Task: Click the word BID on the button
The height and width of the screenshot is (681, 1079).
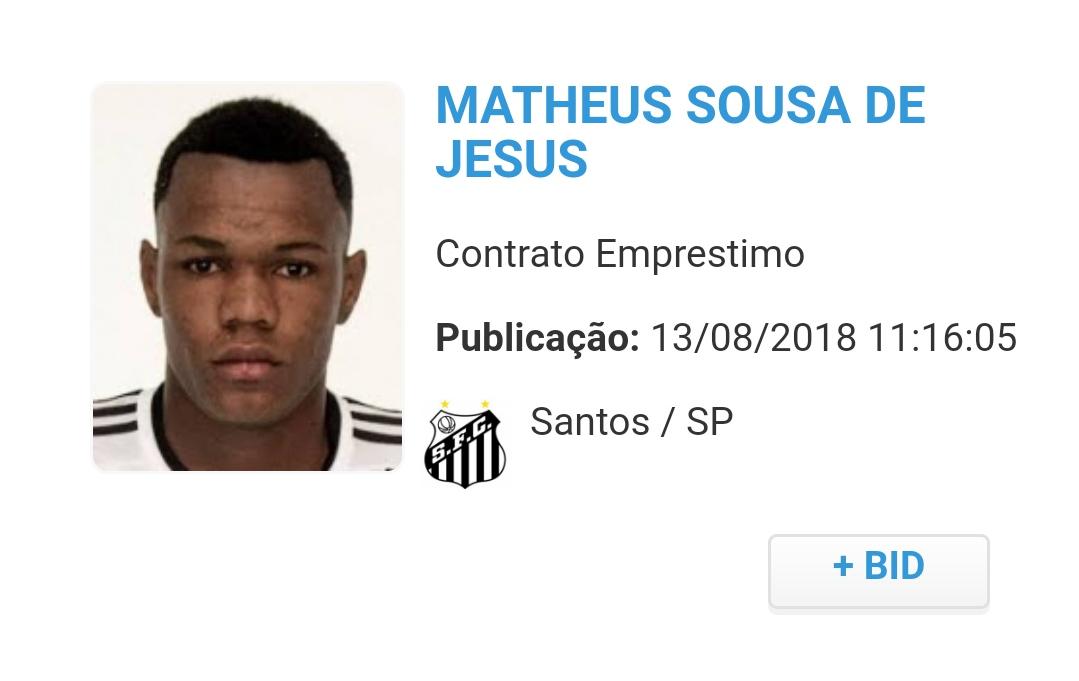Action: tap(894, 566)
